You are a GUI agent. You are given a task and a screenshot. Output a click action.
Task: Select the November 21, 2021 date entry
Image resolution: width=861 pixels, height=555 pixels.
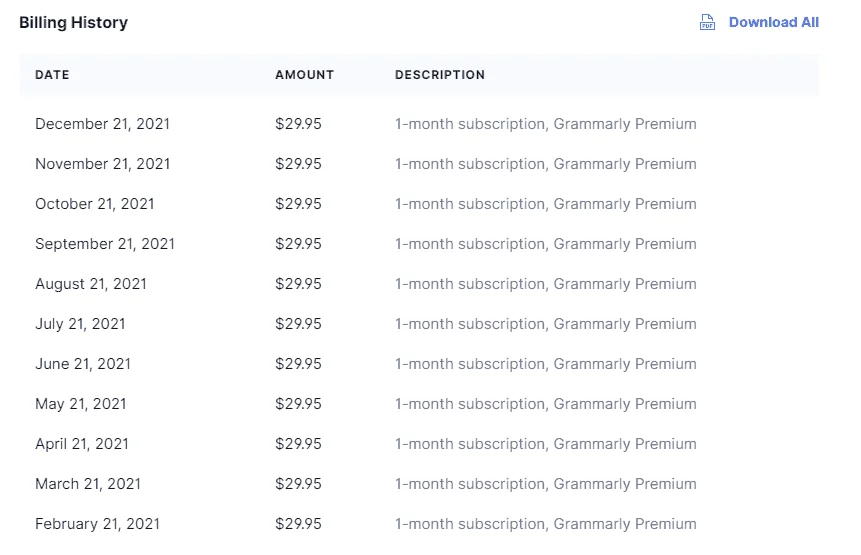click(x=103, y=164)
